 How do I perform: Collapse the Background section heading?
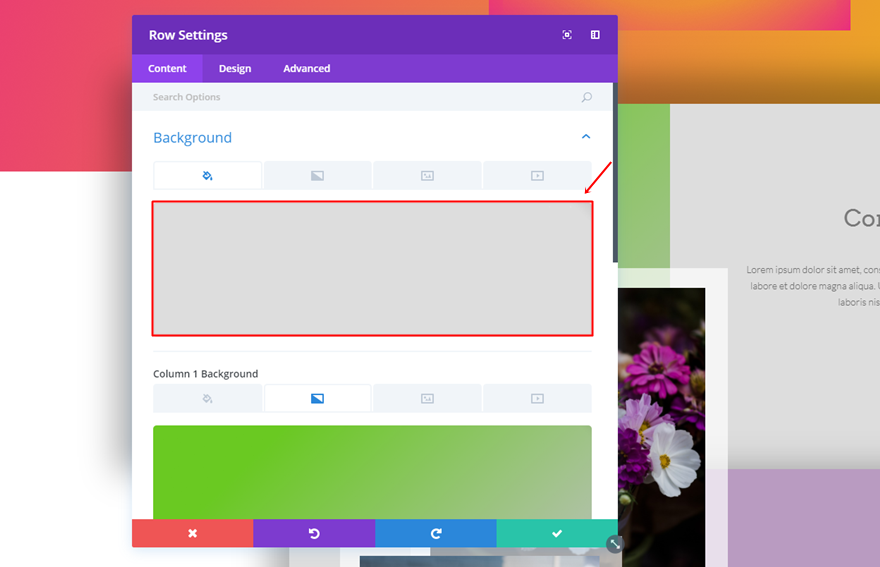[192, 138]
